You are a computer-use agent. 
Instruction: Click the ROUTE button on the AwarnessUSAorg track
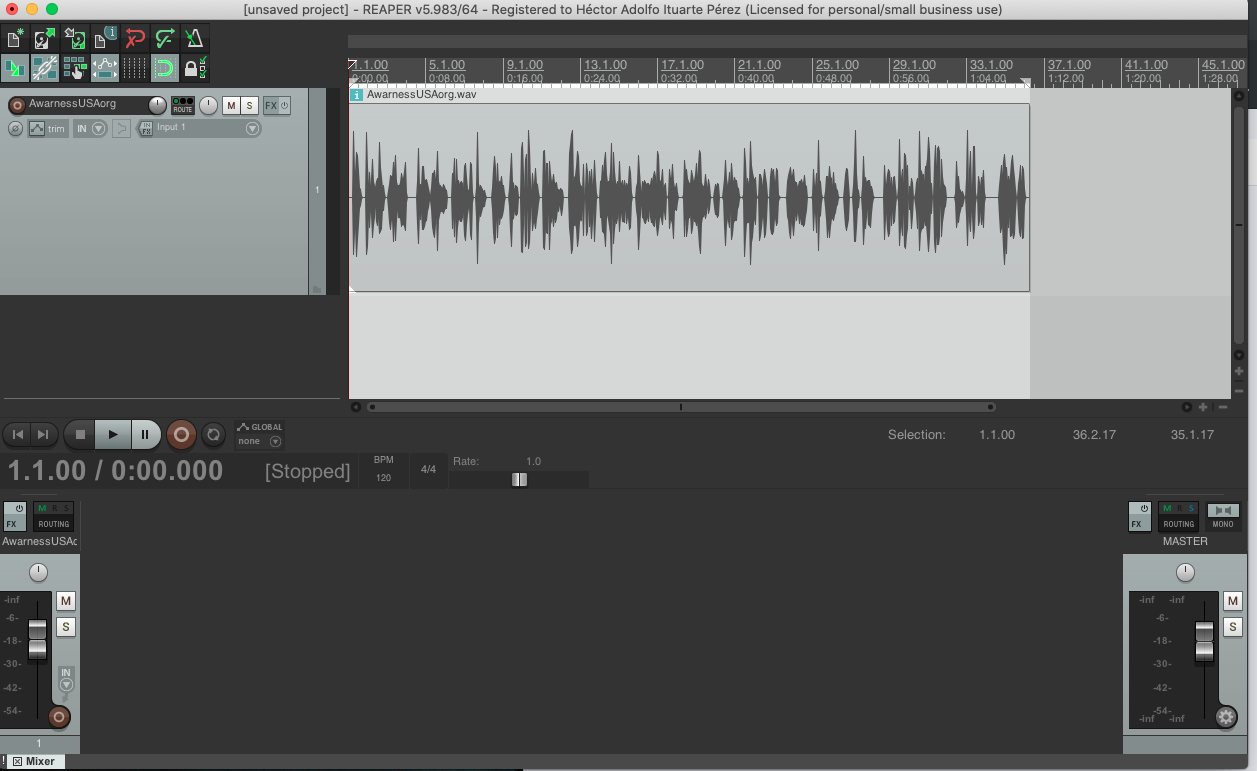pos(183,105)
